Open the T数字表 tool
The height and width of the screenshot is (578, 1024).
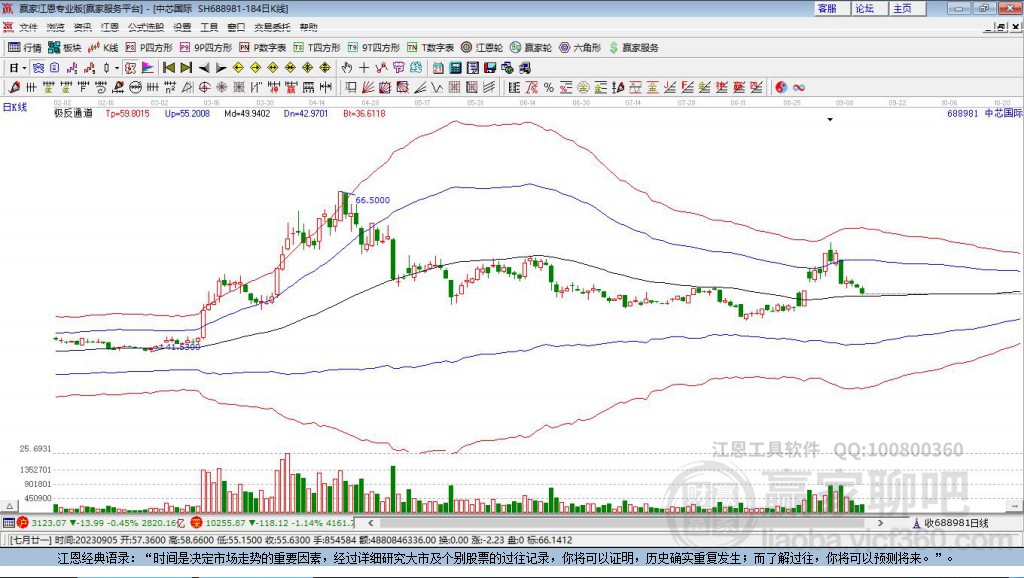[x=430, y=48]
